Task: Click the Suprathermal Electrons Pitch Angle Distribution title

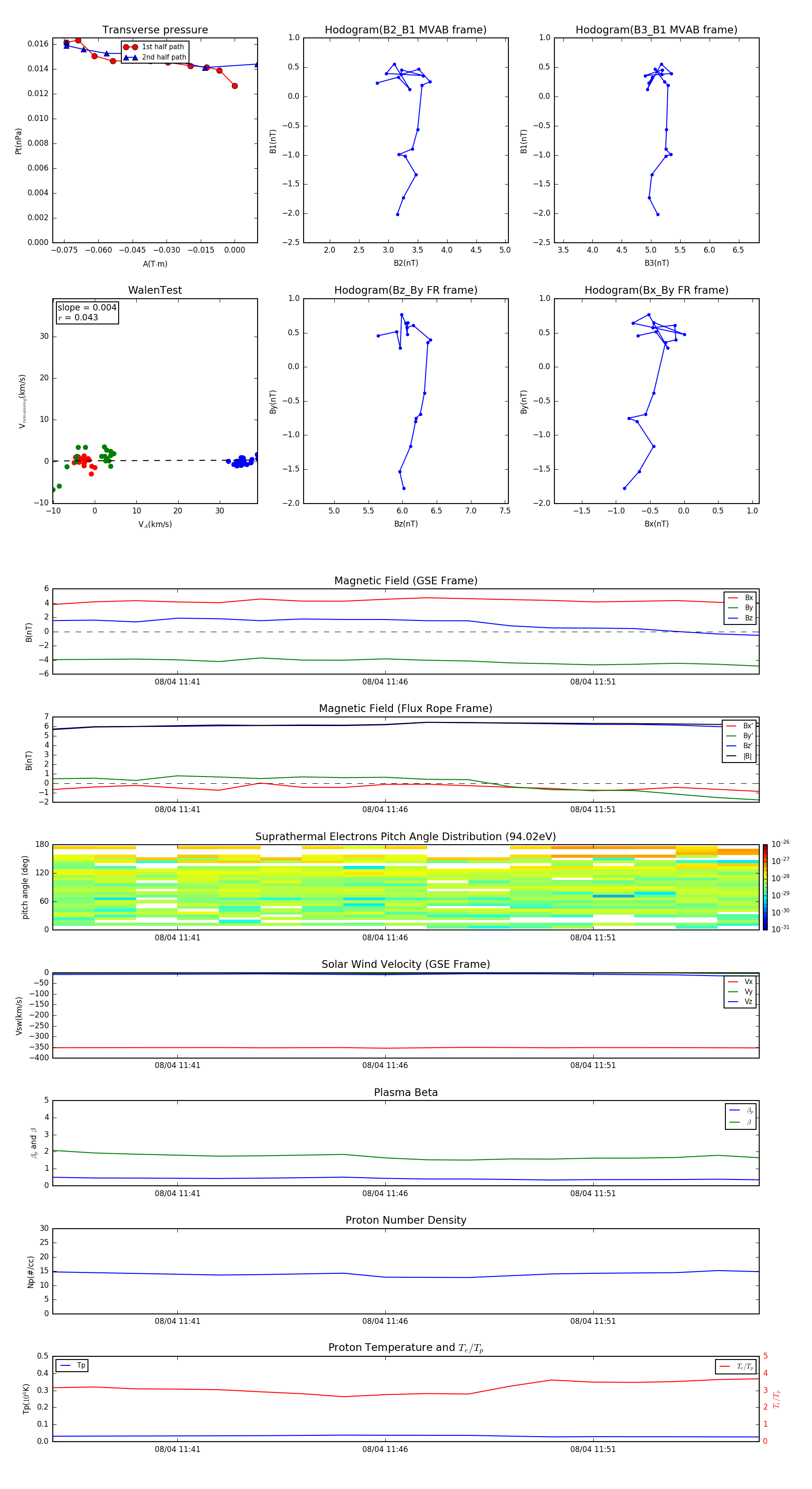Action: [x=406, y=837]
